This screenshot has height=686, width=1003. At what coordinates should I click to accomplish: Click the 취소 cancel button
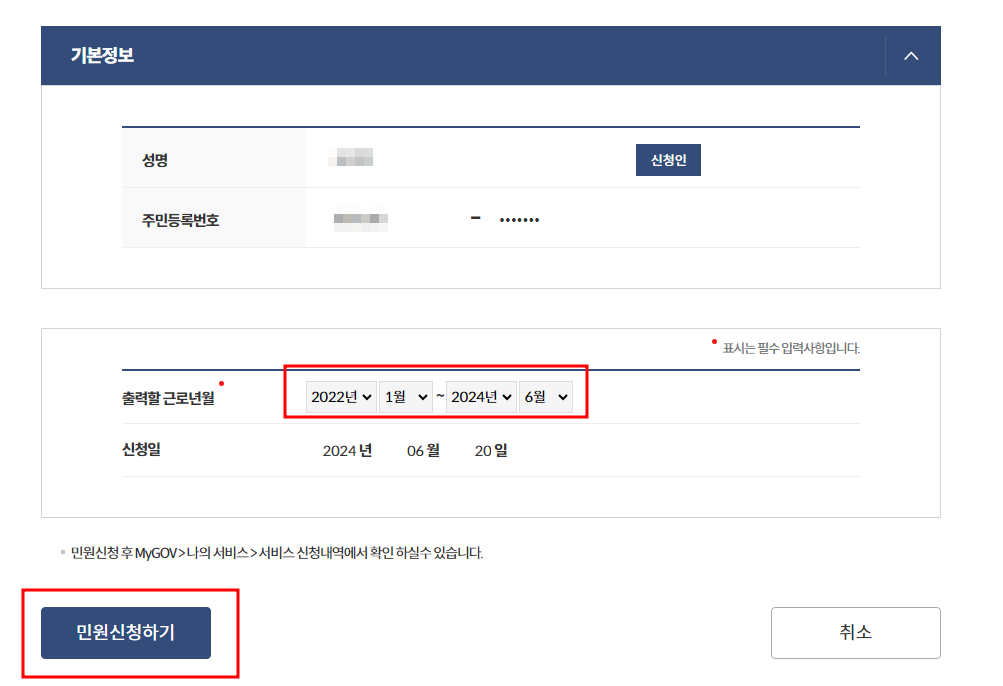(855, 632)
